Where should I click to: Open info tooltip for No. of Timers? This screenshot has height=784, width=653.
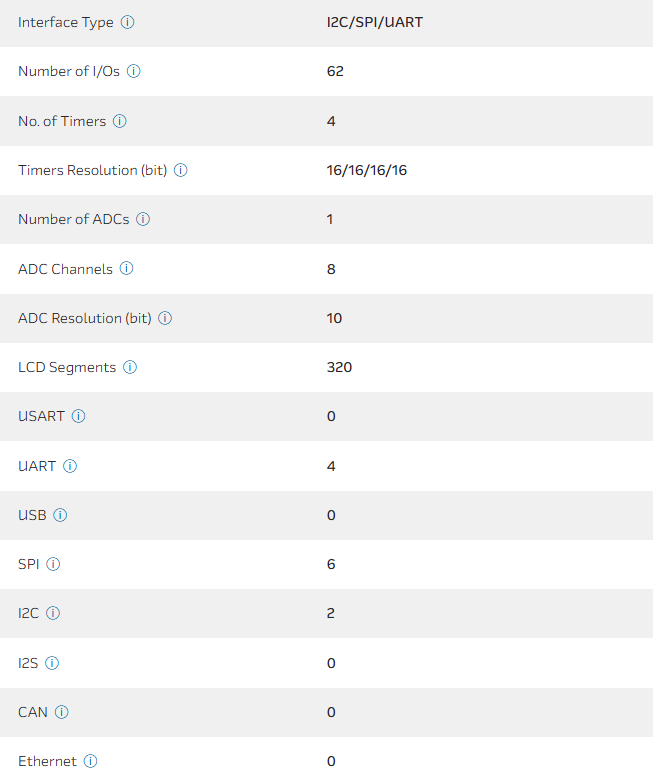point(120,121)
